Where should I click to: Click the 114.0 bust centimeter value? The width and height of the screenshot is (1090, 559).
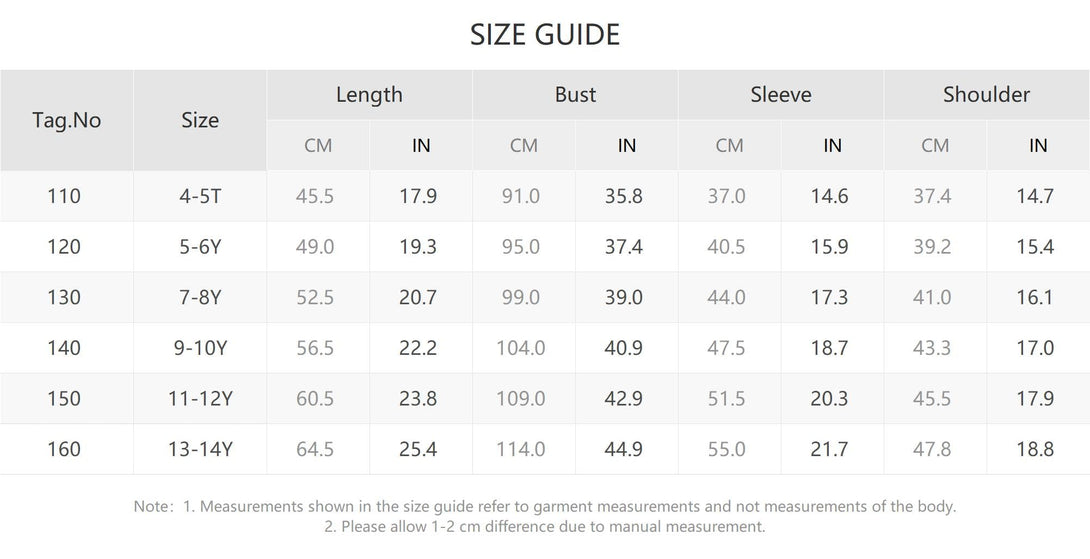pos(521,450)
